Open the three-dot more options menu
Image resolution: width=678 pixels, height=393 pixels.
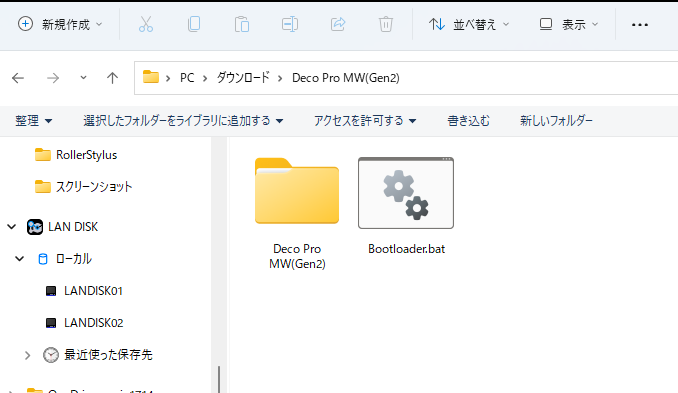click(x=640, y=25)
